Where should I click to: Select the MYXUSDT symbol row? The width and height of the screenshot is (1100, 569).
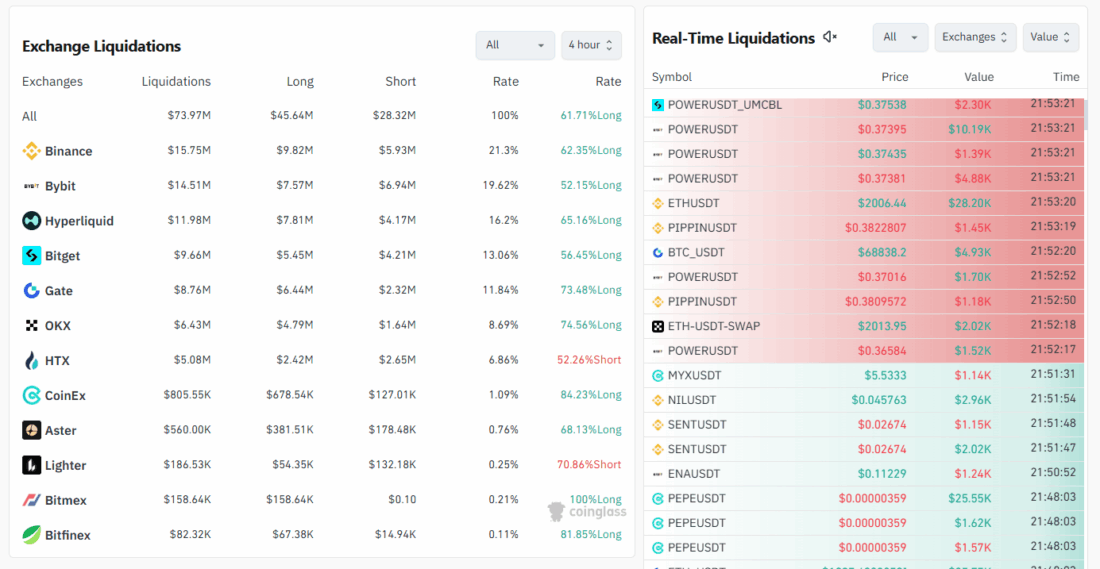tap(864, 376)
